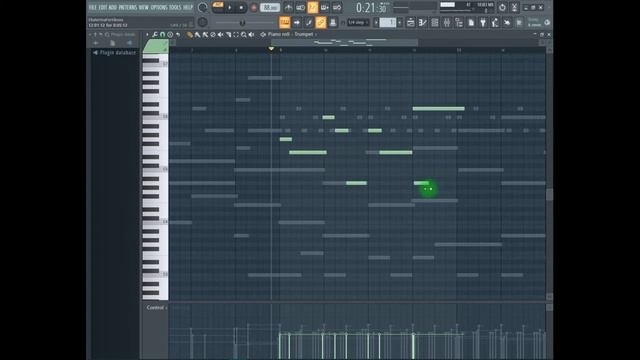Image resolution: width=640 pixels, height=360 pixels.
Task: Select the Mute tool
Action: (220, 35)
